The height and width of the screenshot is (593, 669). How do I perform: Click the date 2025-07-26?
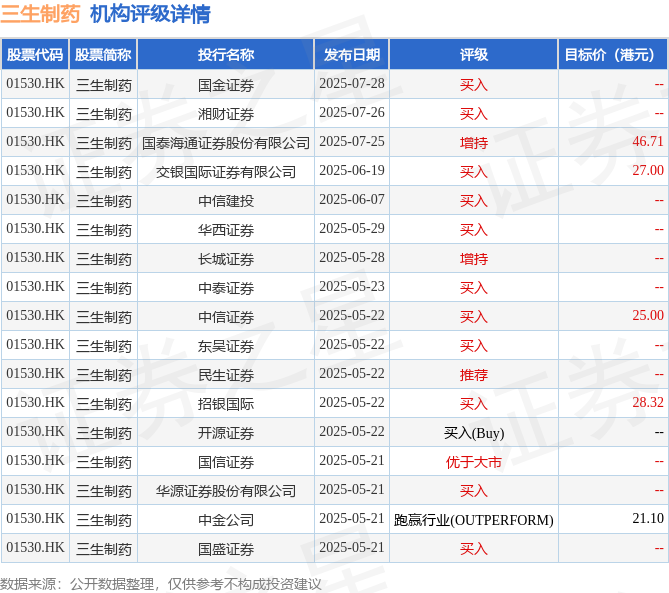pyautogui.click(x=352, y=113)
